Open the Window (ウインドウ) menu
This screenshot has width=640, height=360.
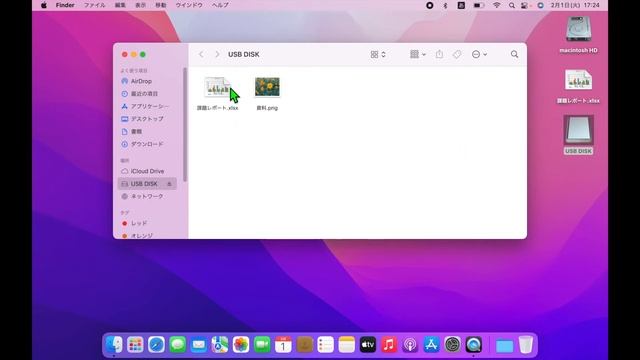(x=189, y=5)
